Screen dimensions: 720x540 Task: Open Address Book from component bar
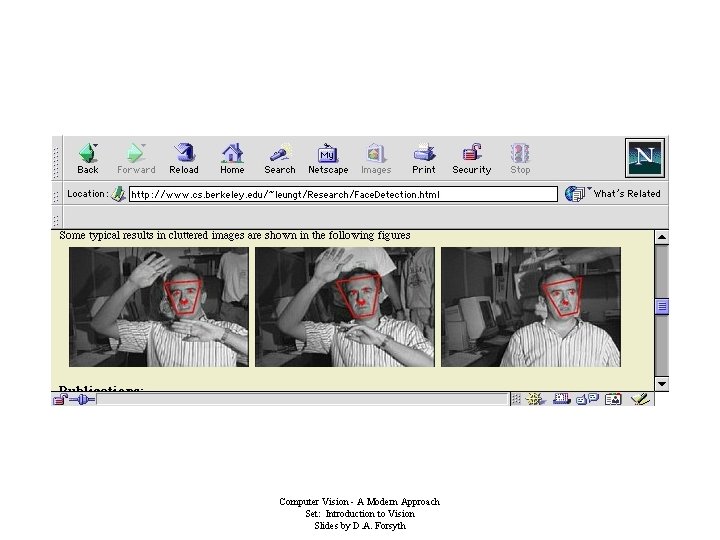click(x=613, y=399)
